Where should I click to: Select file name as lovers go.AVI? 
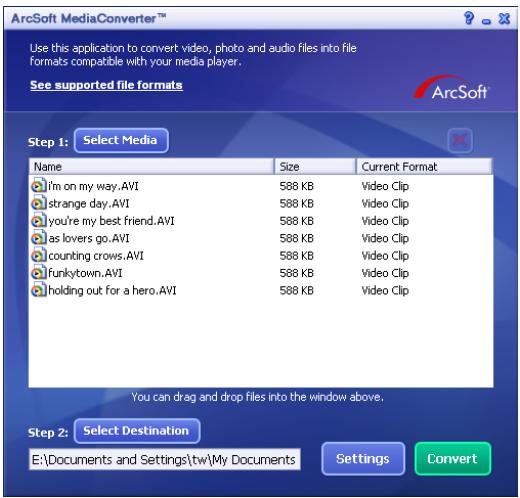[x=89, y=238]
